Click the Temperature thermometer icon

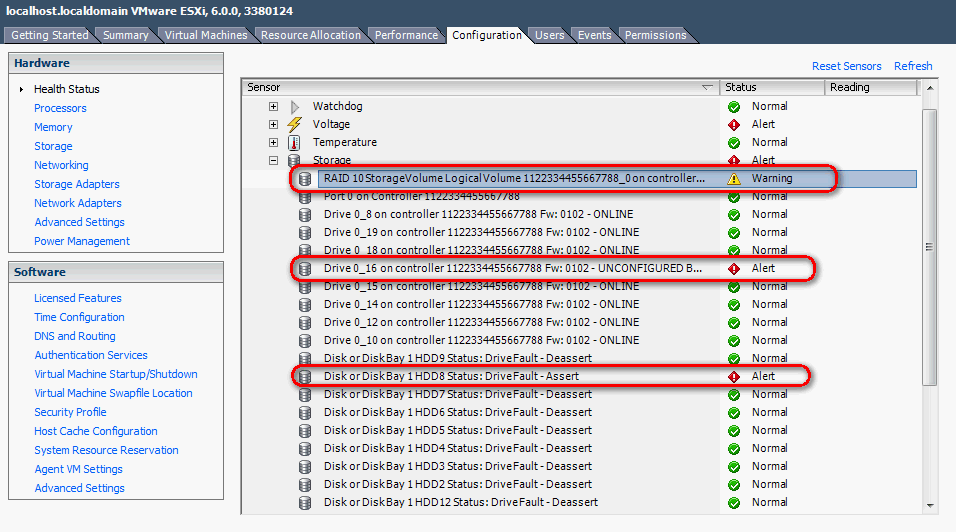[294, 143]
